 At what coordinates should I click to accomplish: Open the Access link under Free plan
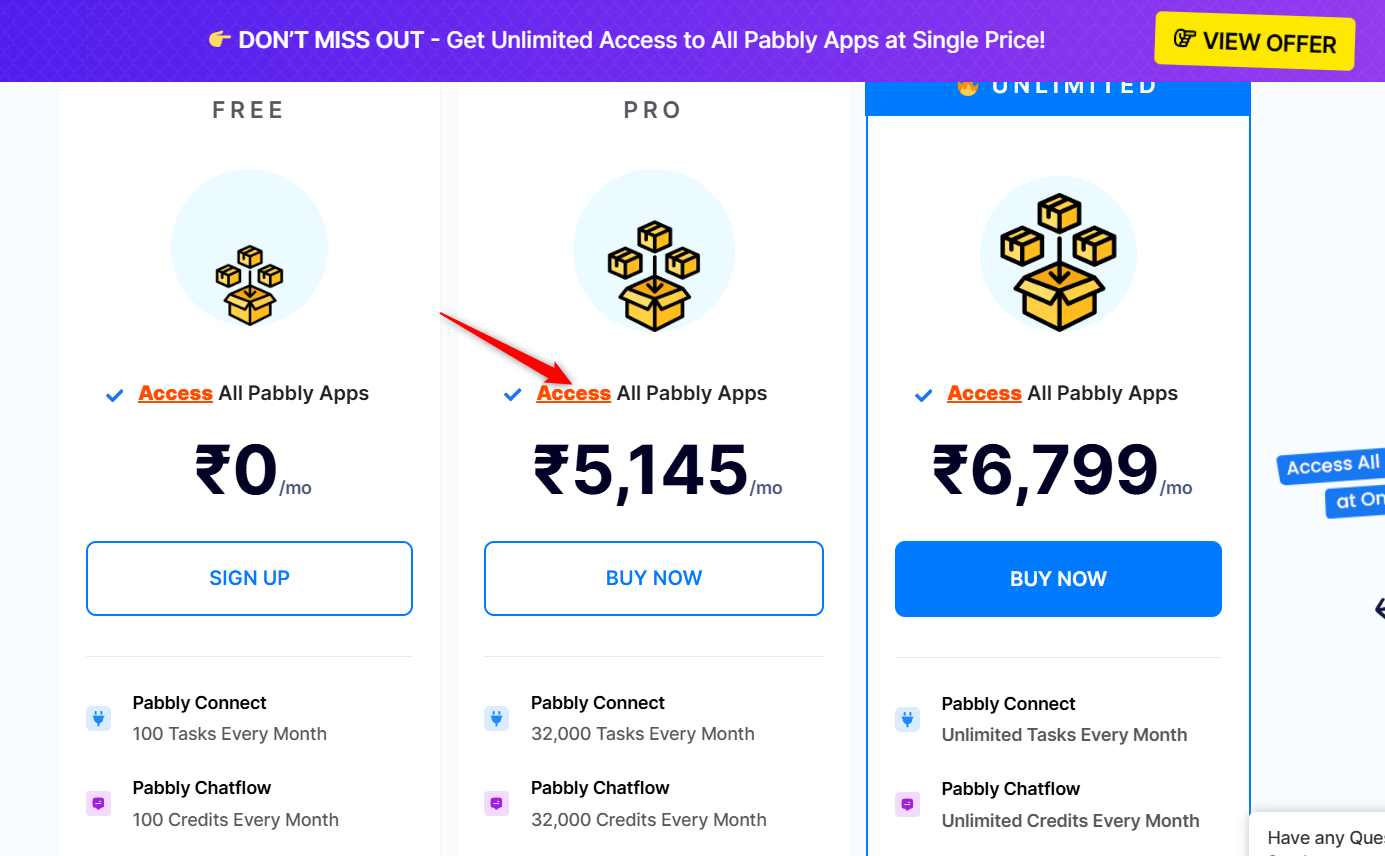(175, 394)
